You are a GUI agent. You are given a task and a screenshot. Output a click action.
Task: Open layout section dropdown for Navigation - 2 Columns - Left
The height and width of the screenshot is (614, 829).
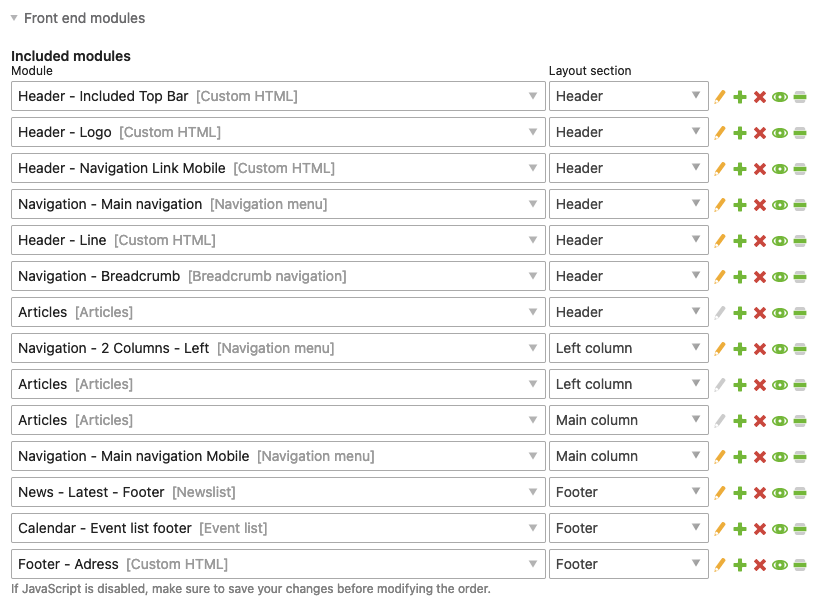pos(629,348)
